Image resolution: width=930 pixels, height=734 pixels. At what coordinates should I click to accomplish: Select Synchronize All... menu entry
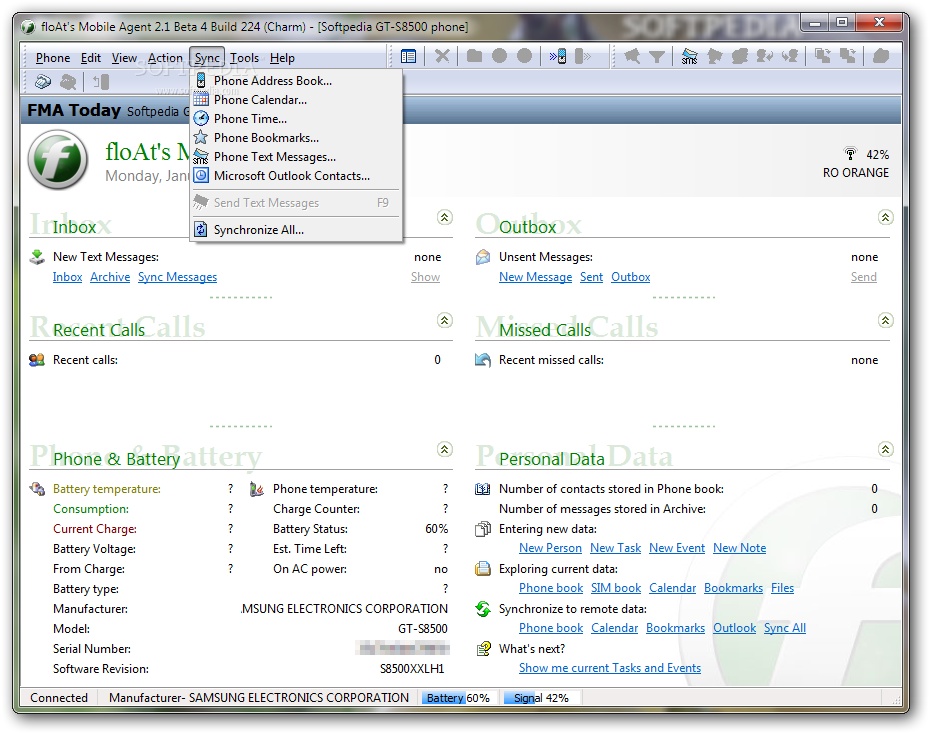(x=296, y=229)
